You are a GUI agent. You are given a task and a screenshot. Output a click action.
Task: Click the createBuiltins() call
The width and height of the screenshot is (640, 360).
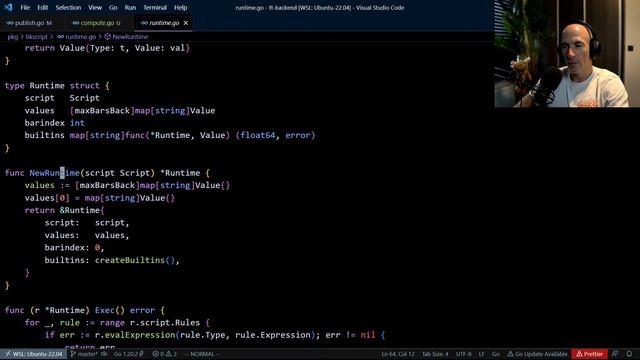pos(135,260)
